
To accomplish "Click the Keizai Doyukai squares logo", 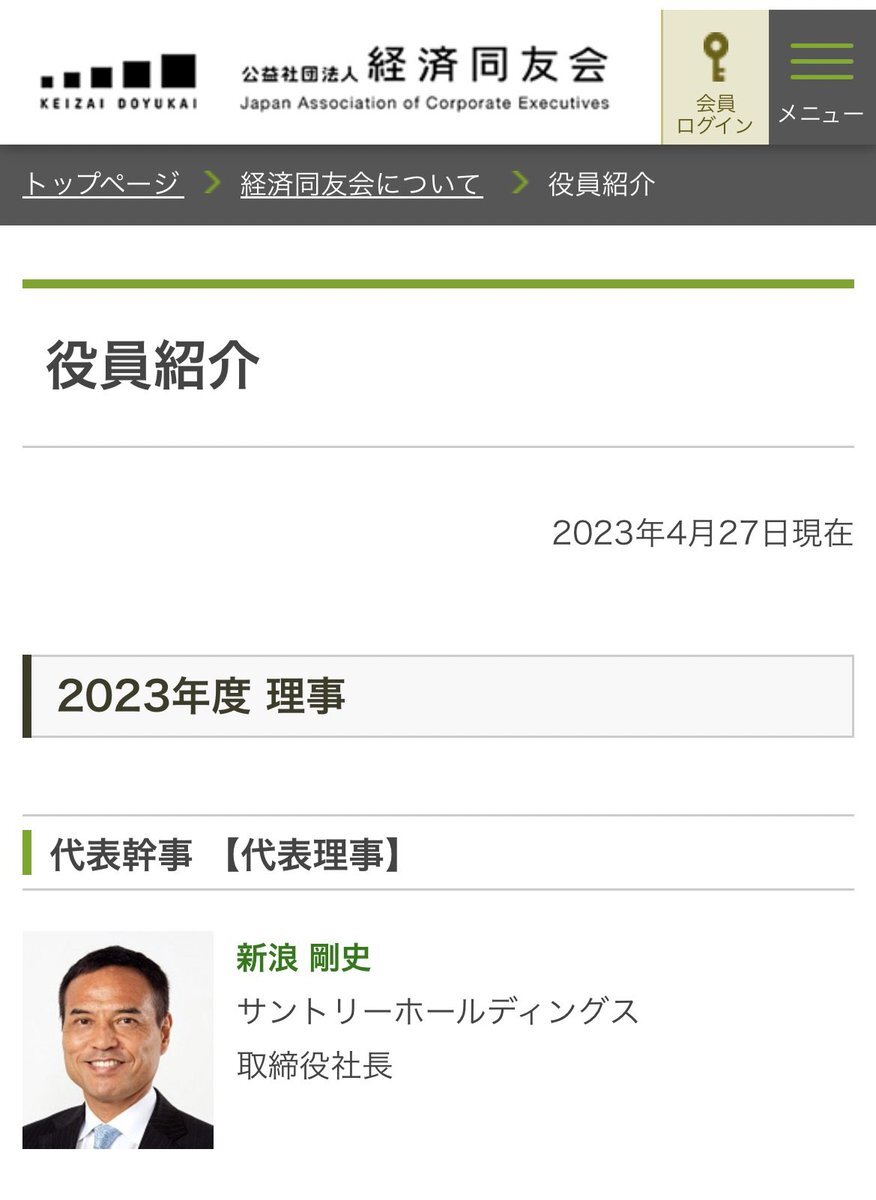I will (x=119, y=82).
